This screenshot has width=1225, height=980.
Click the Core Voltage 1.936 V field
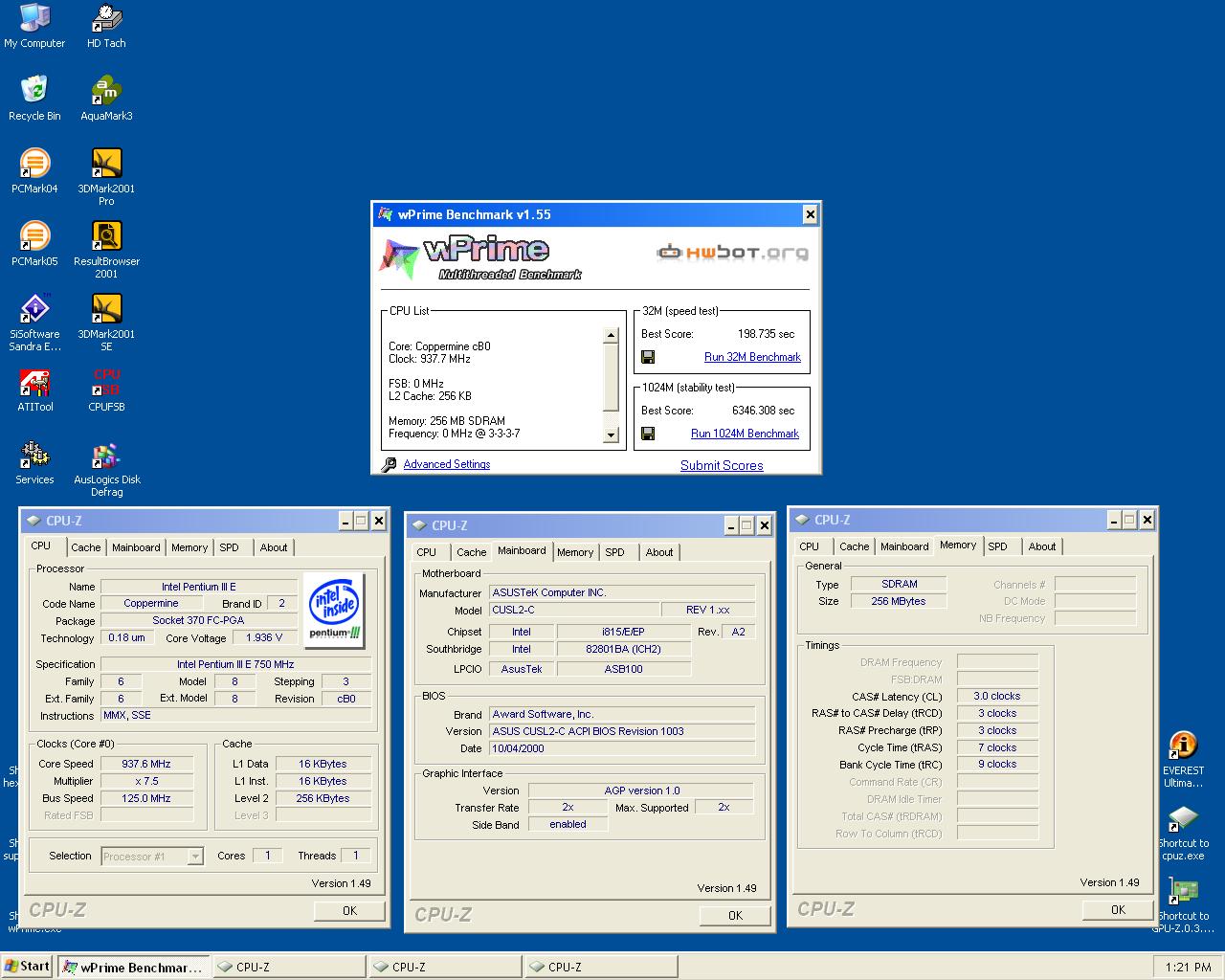click(264, 638)
